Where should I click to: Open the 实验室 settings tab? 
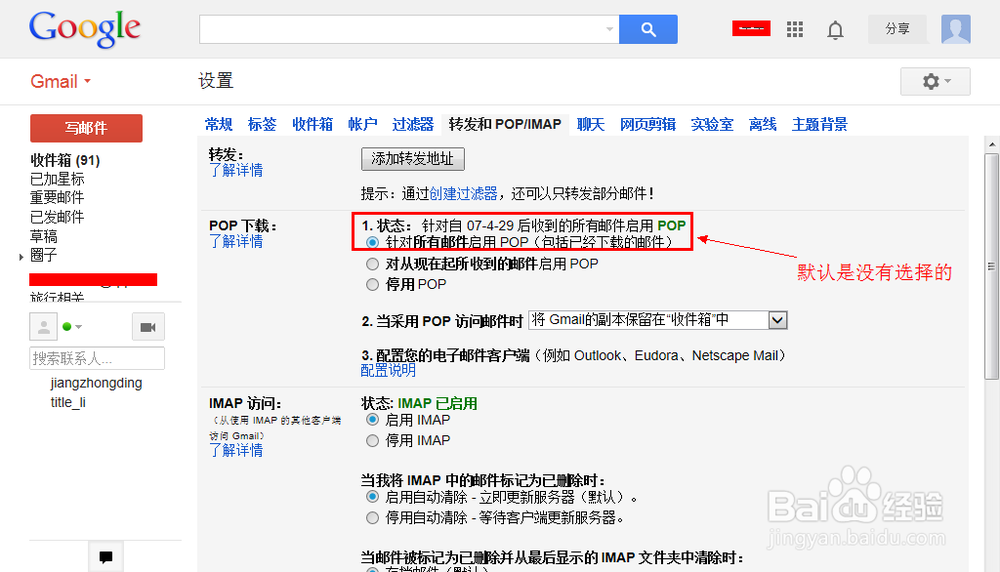712,124
